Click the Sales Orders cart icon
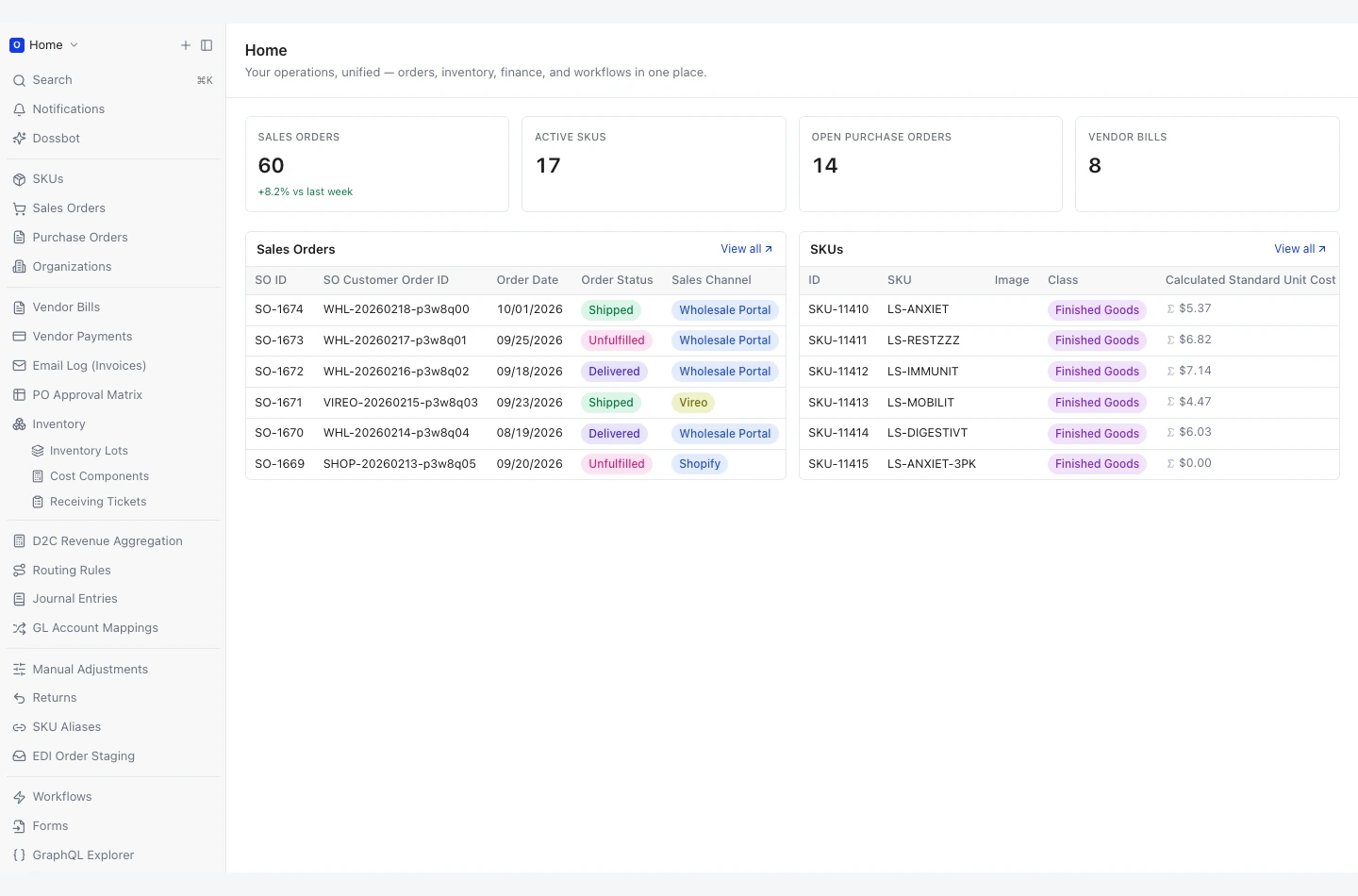The width and height of the screenshot is (1358, 896). pos(19,208)
